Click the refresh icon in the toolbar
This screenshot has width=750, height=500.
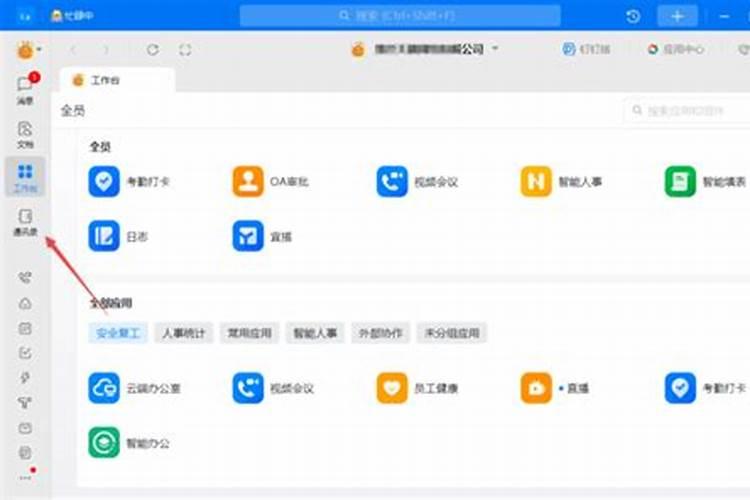click(x=153, y=49)
